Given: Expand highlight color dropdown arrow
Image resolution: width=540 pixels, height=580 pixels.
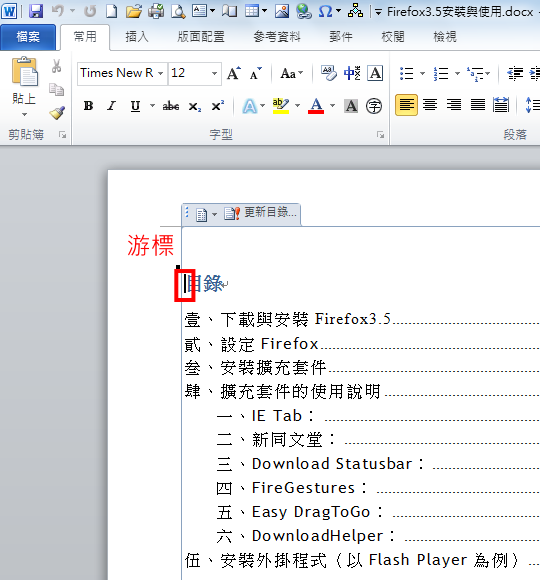Looking at the screenshot, I should (297, 106).
